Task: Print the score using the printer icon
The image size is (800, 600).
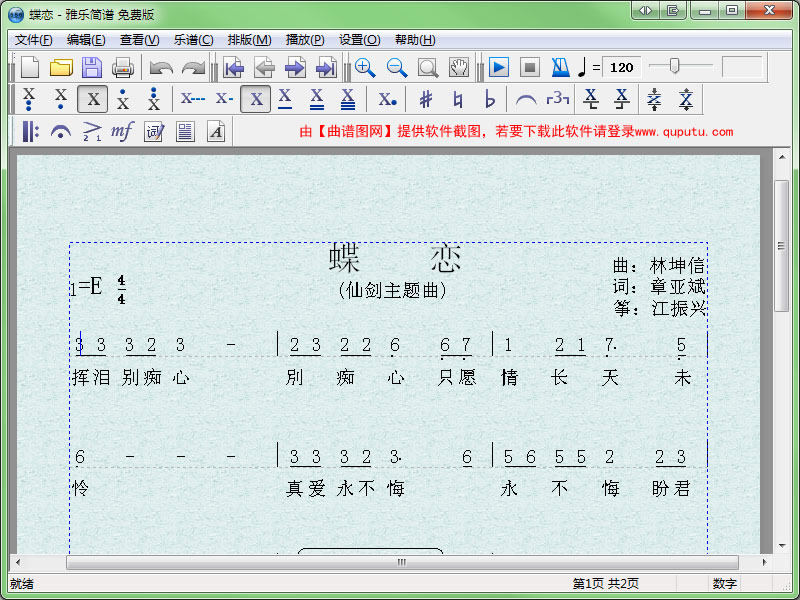Action: pyautogui.click(x=123, y=67)
